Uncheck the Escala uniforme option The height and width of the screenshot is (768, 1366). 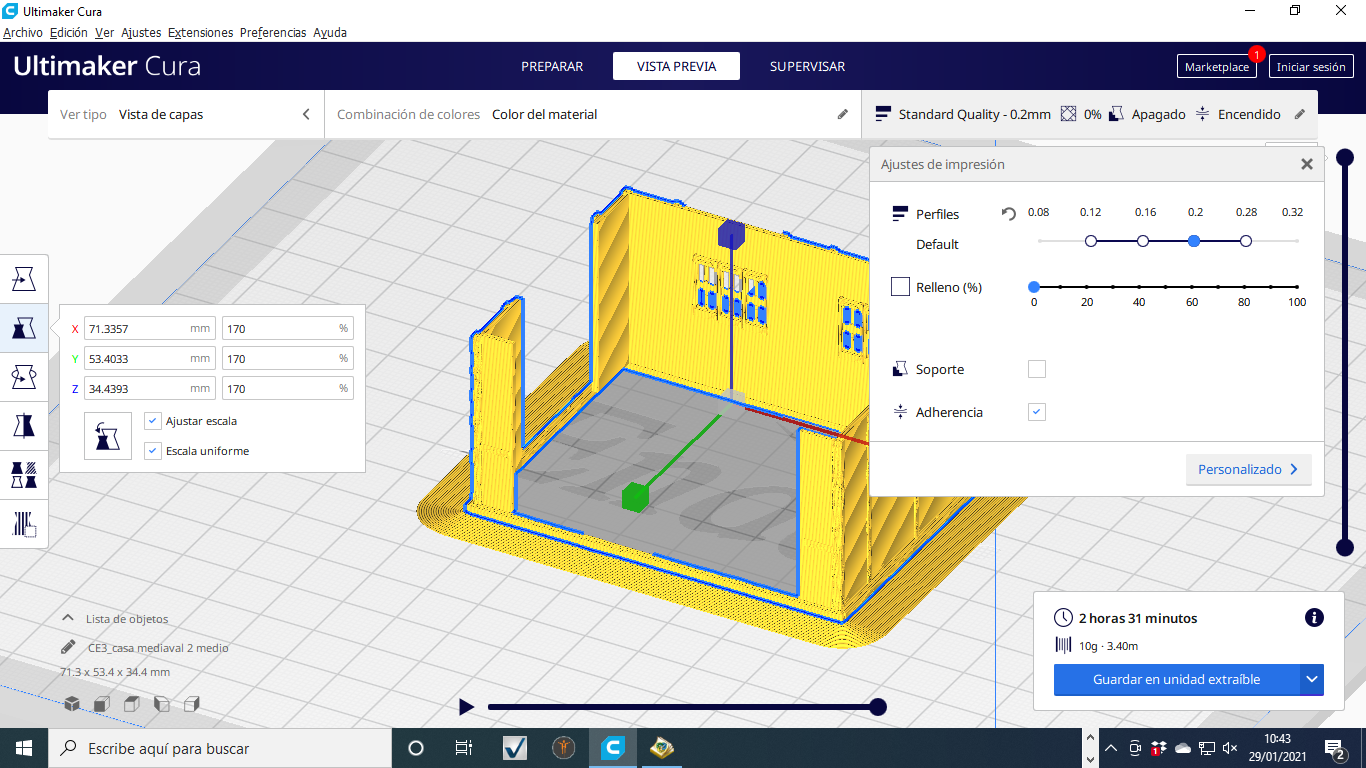pyautogui.click(x=153, y=451)
